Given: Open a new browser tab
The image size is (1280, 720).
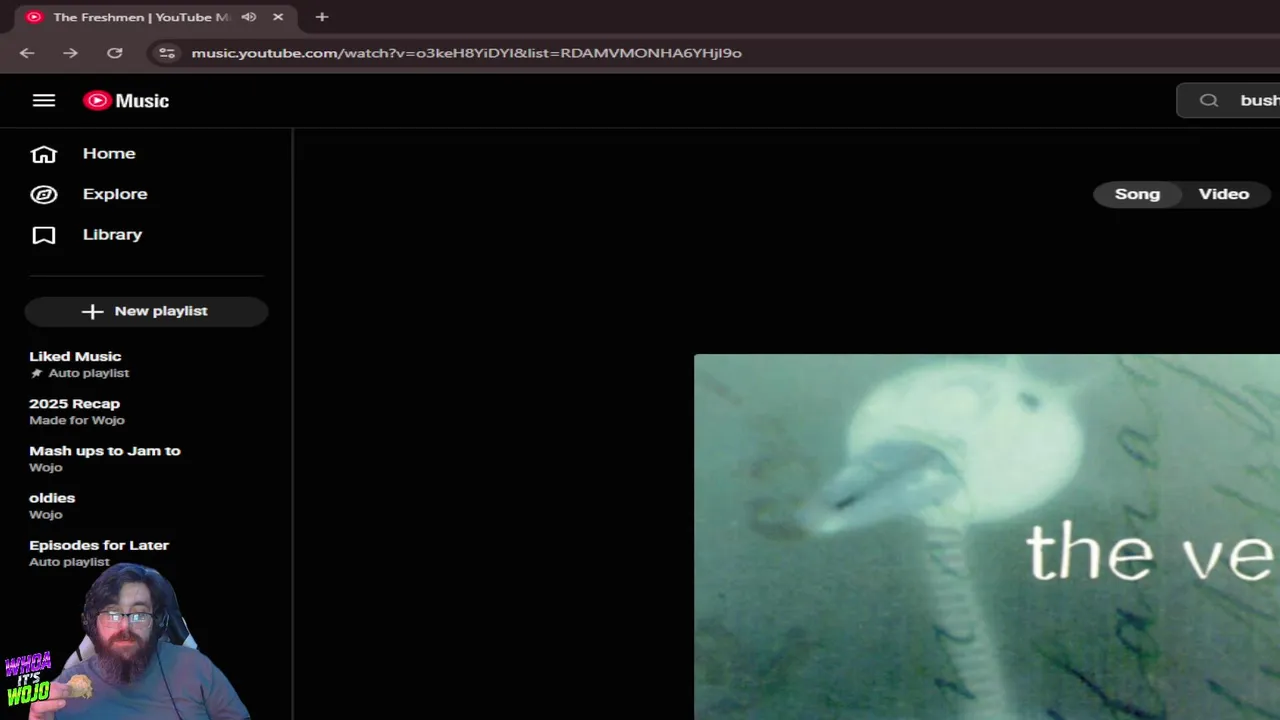Looking at the screenshot, I should (x=322, y=17).
